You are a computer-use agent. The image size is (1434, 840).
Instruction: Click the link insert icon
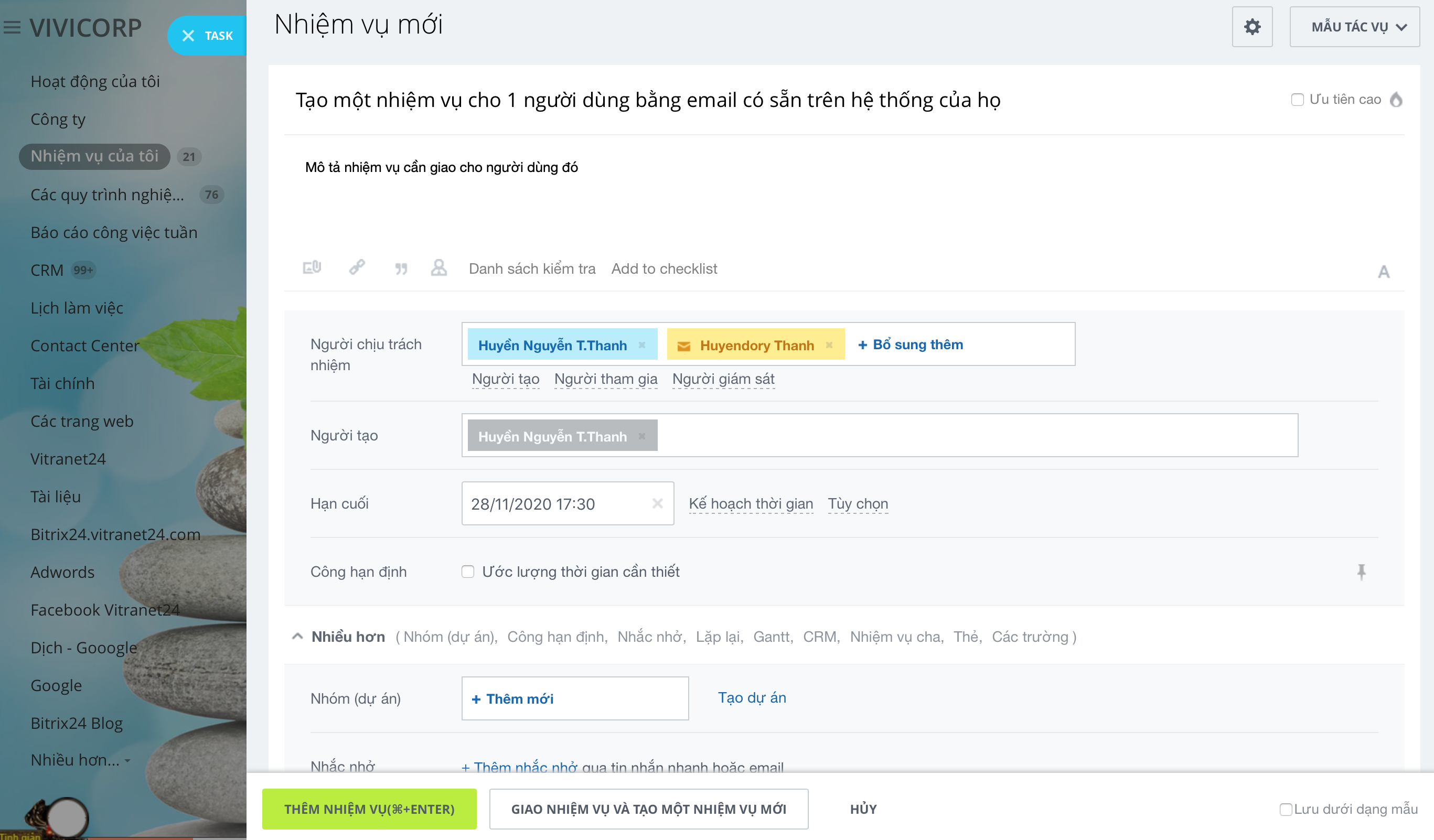(357, 267)
